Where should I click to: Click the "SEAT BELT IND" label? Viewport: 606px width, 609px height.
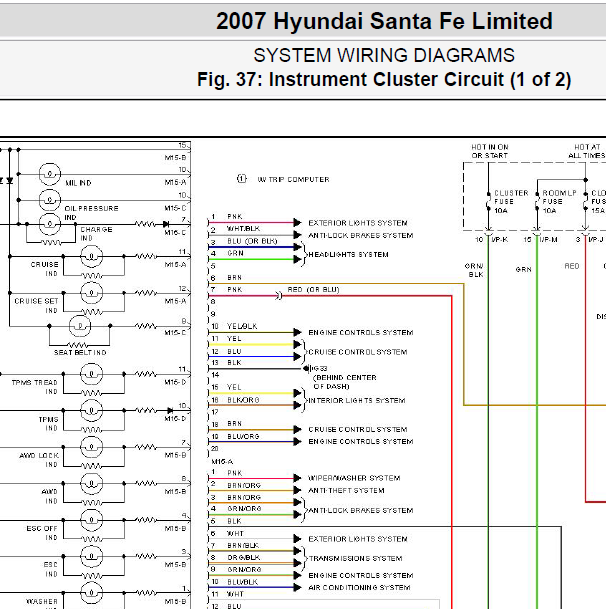[x=80, y=352]
